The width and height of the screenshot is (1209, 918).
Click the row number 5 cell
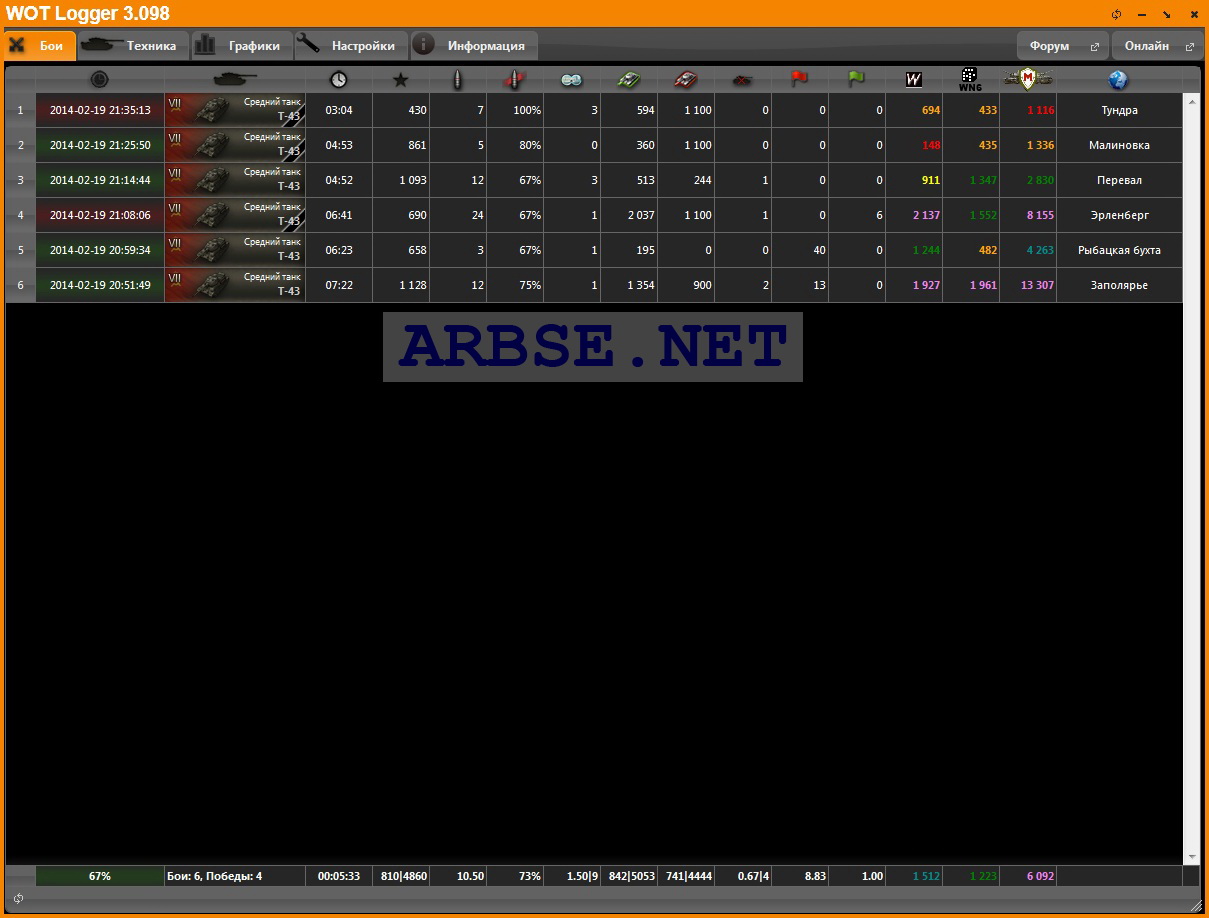tap(20, 250)
